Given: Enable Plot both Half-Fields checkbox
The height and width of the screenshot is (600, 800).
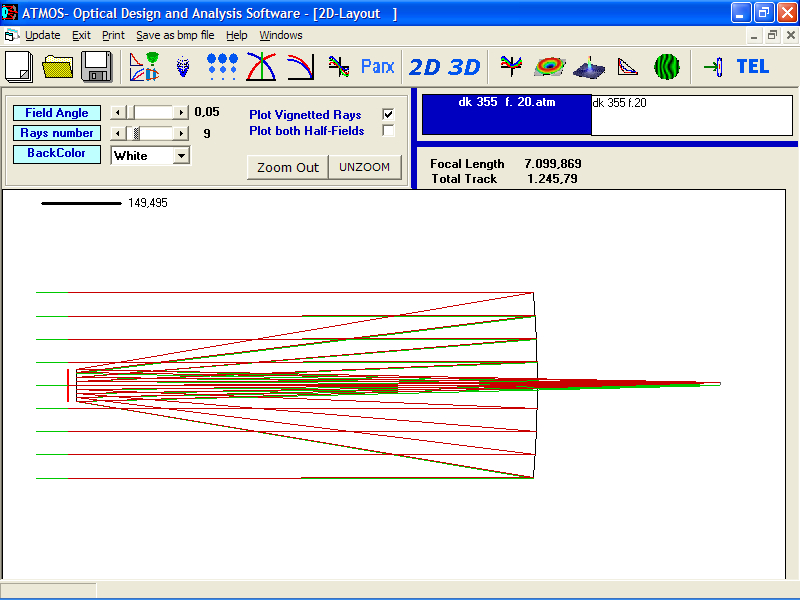Looking at the screenshot, I should [x=388, y=131].
